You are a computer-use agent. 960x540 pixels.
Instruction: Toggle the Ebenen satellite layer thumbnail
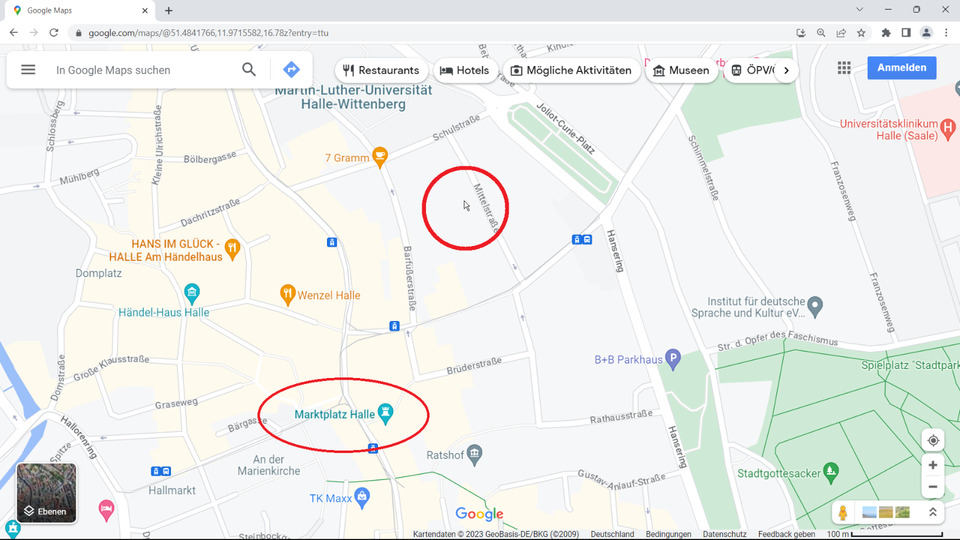47,493
